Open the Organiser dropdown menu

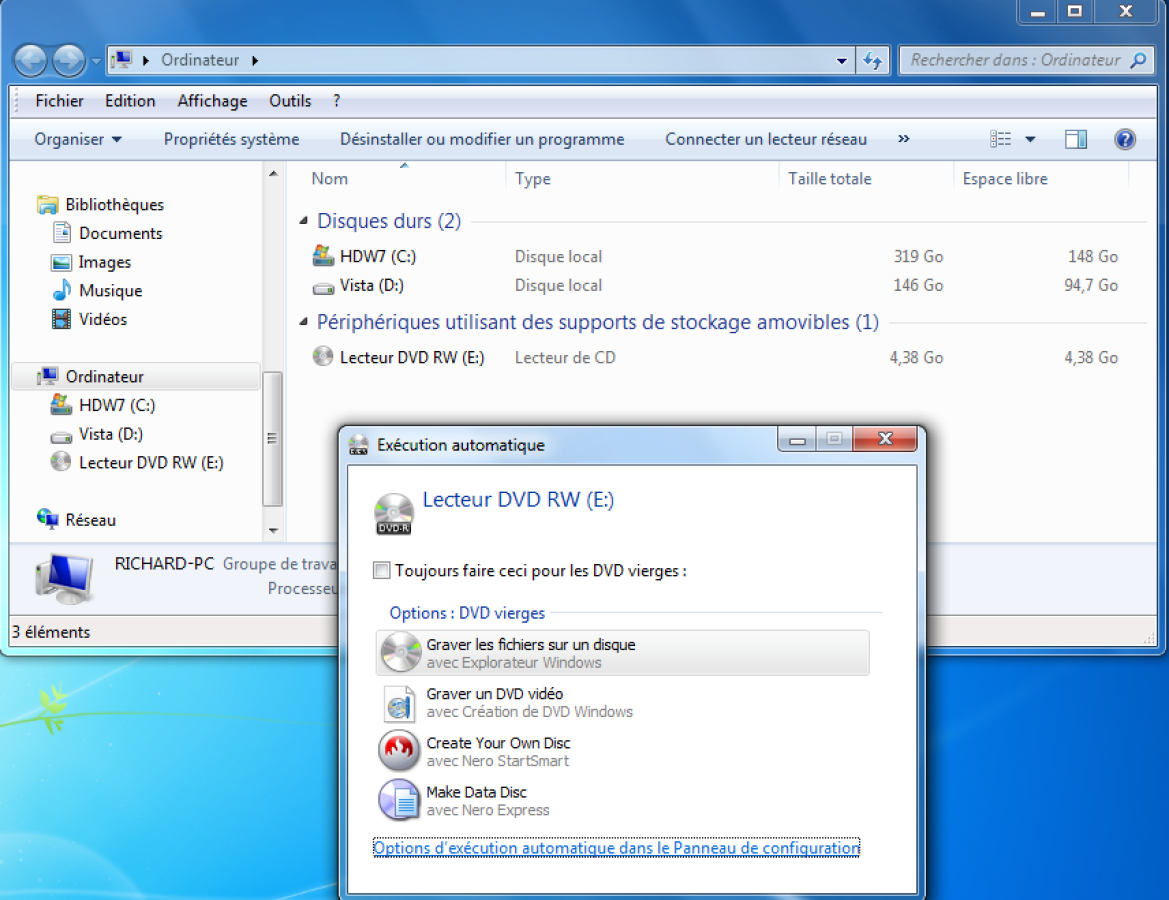(x=78, y=139)
